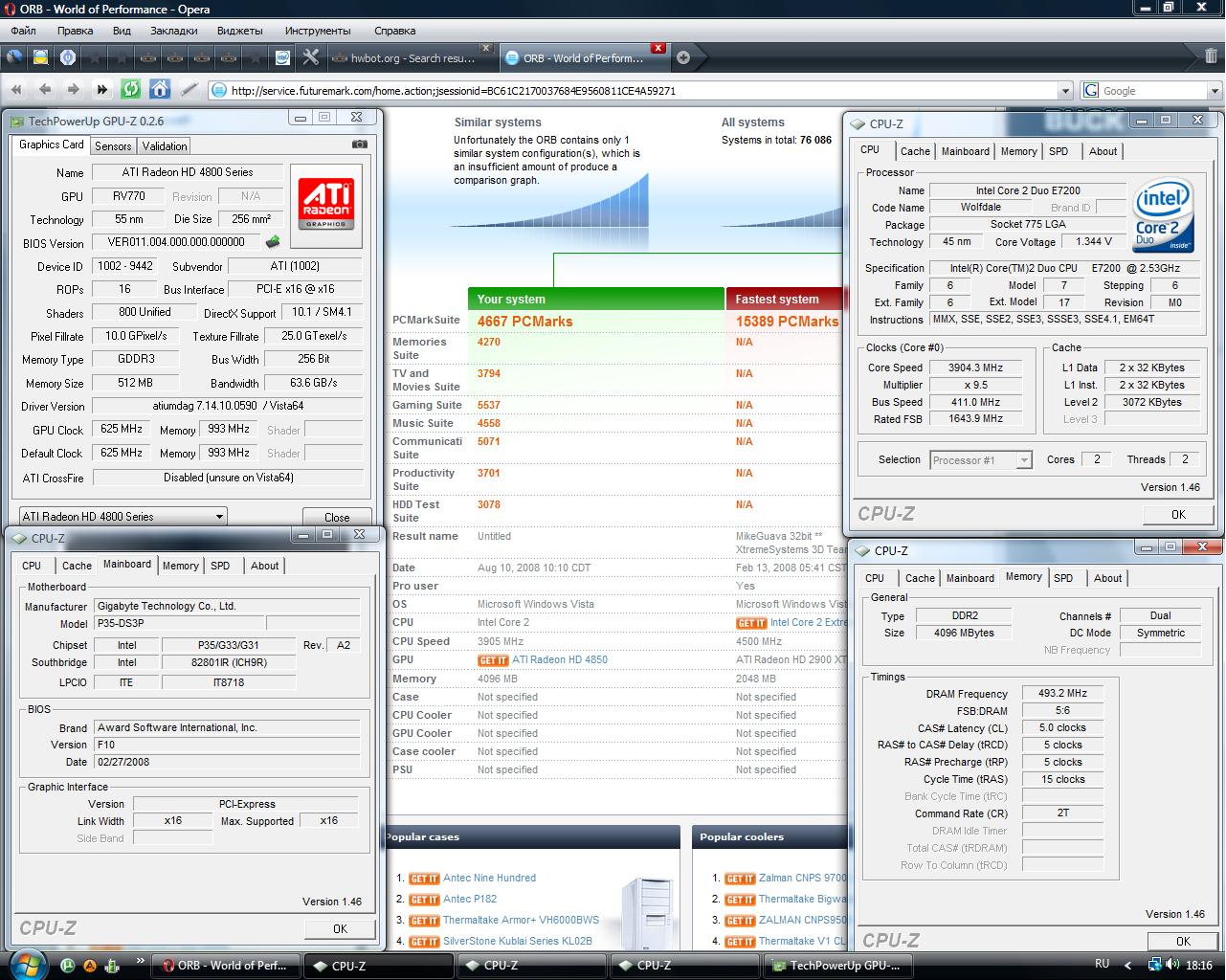
Task: Open the Antec Nine Hundred link
Action: (489, 879)
